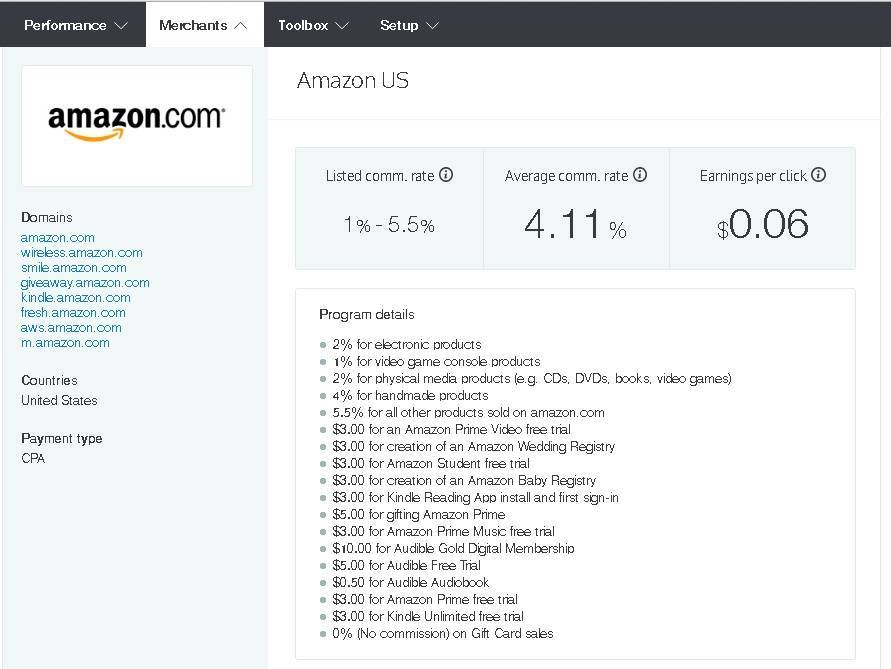The width and height of the screenshot is (891, 669).
Task: Click the amazon.com logo image
Action: point(137,125)
